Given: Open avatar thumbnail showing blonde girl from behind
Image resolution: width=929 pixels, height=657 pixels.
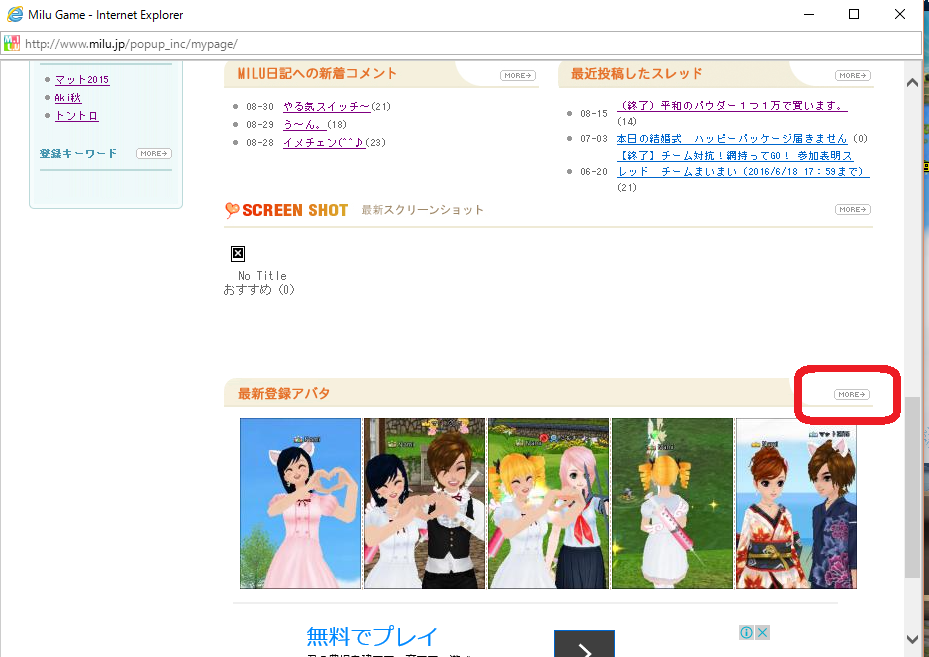Looking at the screenshot, I should click(x=672, y=503).
